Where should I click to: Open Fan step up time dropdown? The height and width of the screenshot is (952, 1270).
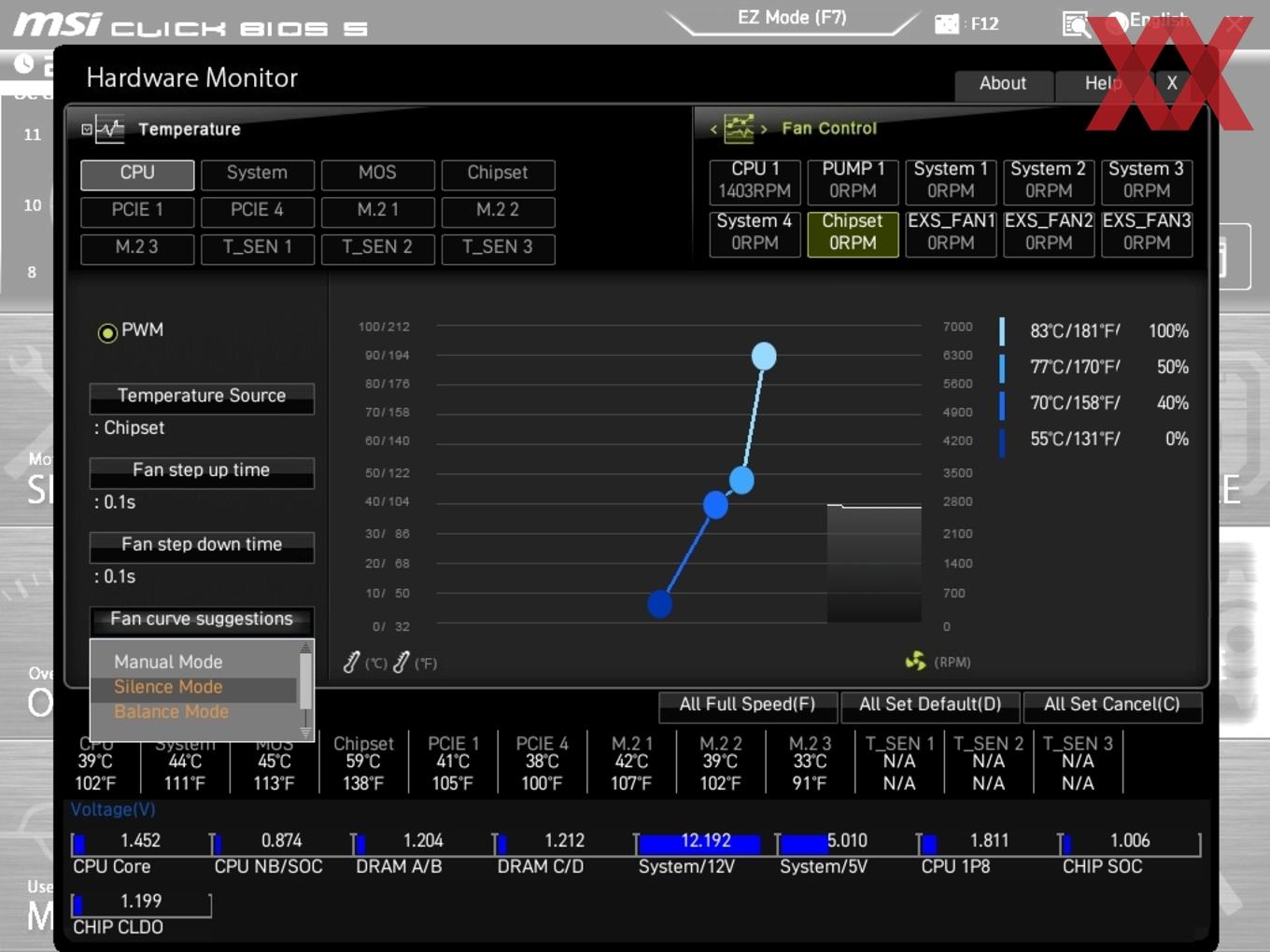click(202, 472)
